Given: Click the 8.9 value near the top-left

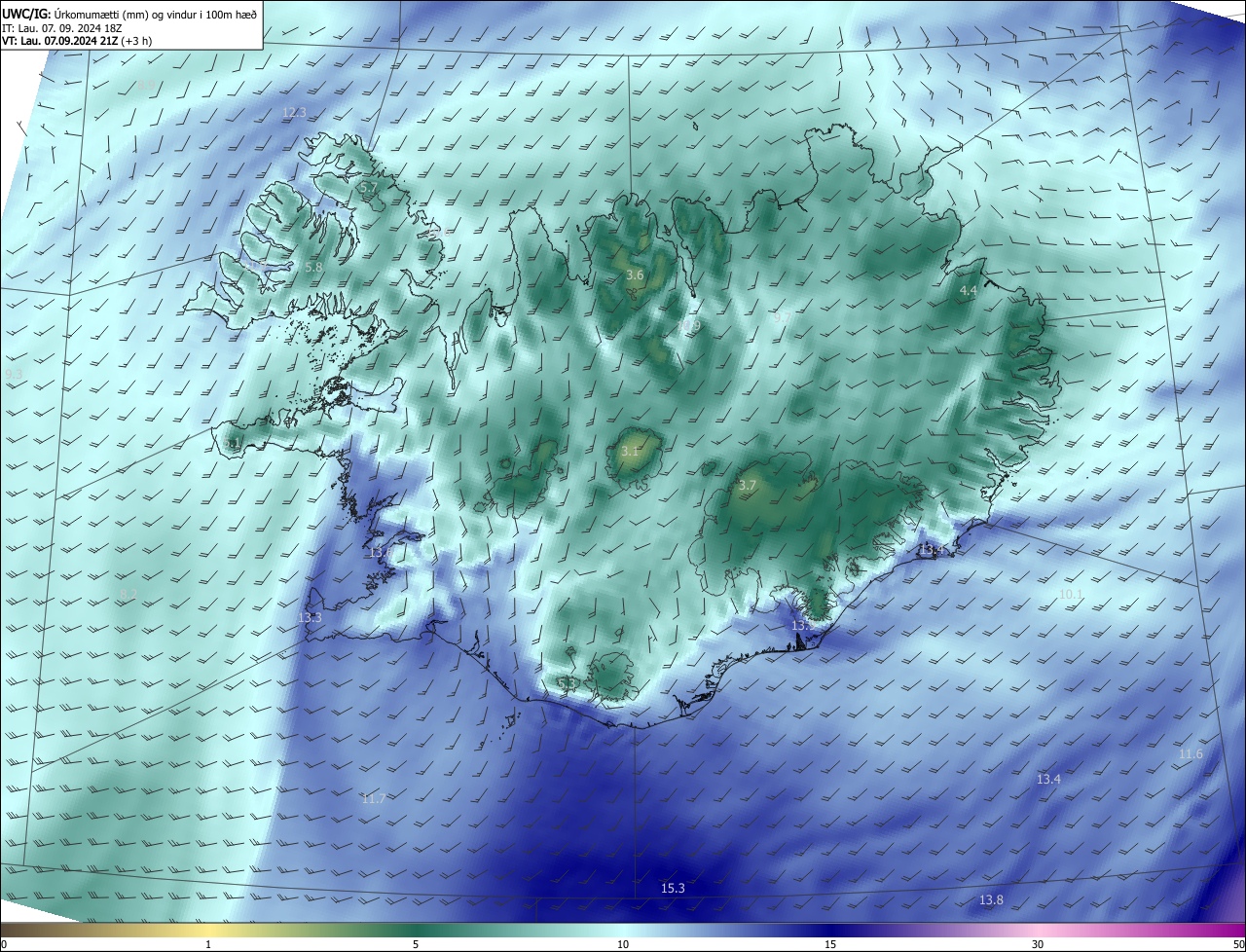Looking at the screenshot, I should [145, 86].
